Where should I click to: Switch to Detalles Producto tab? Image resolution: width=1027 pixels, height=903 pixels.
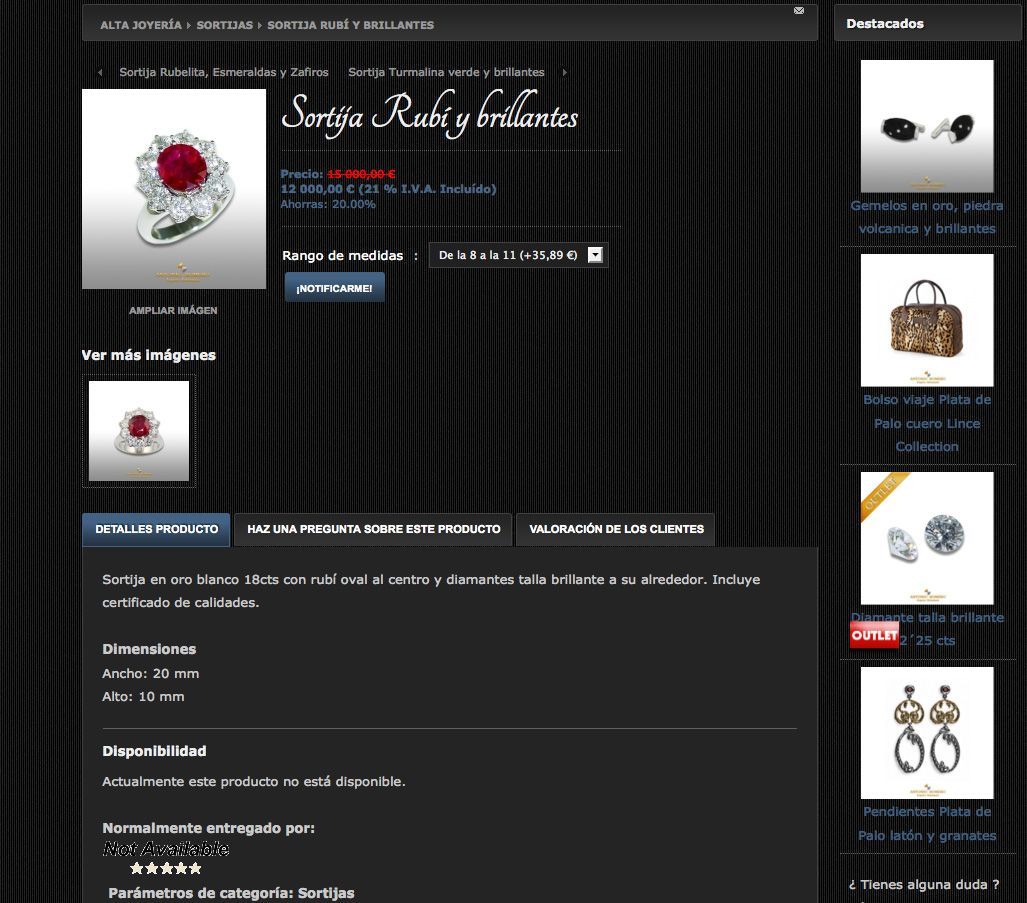157,529
